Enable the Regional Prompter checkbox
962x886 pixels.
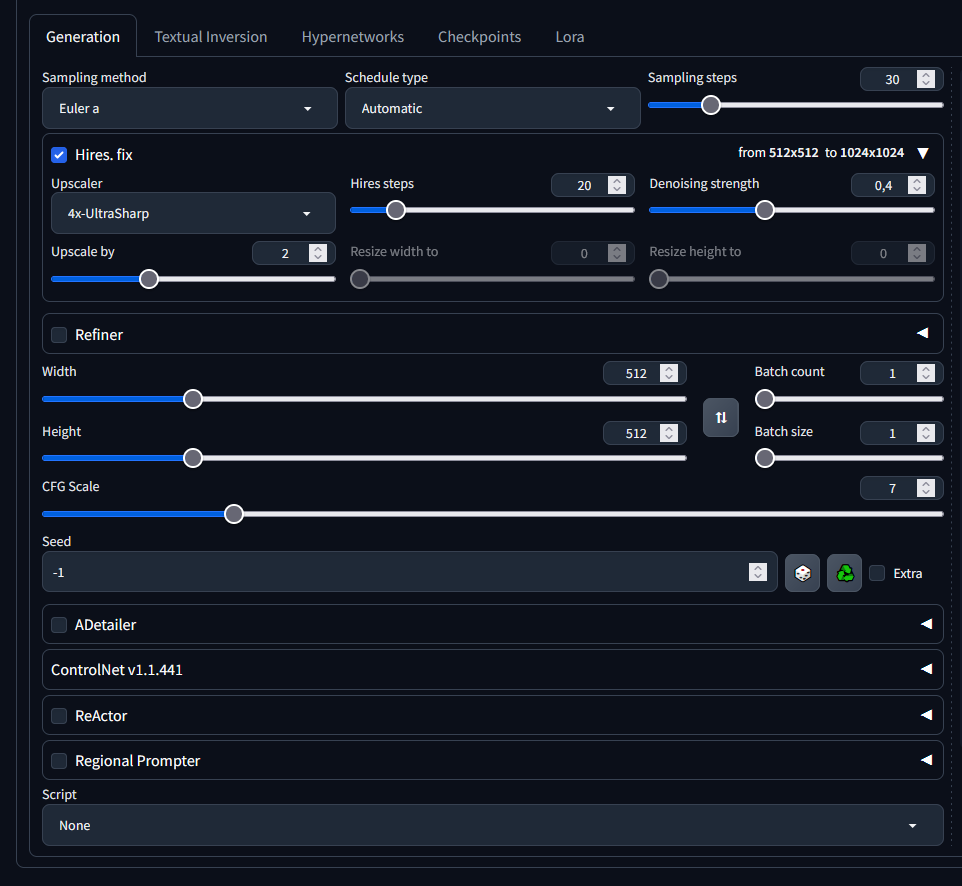(x=59, y=761)
